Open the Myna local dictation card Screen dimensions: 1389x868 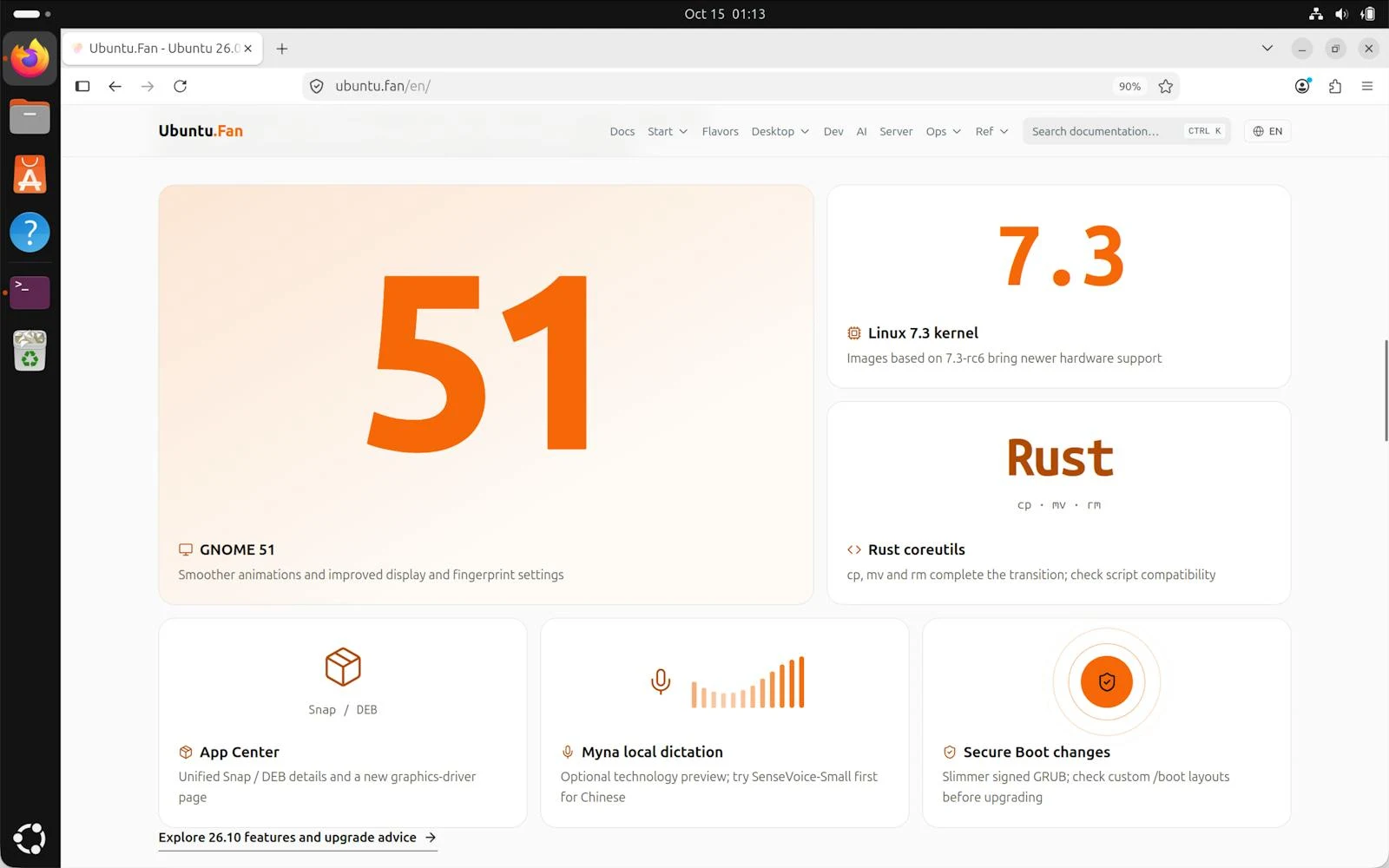point(725,723)
